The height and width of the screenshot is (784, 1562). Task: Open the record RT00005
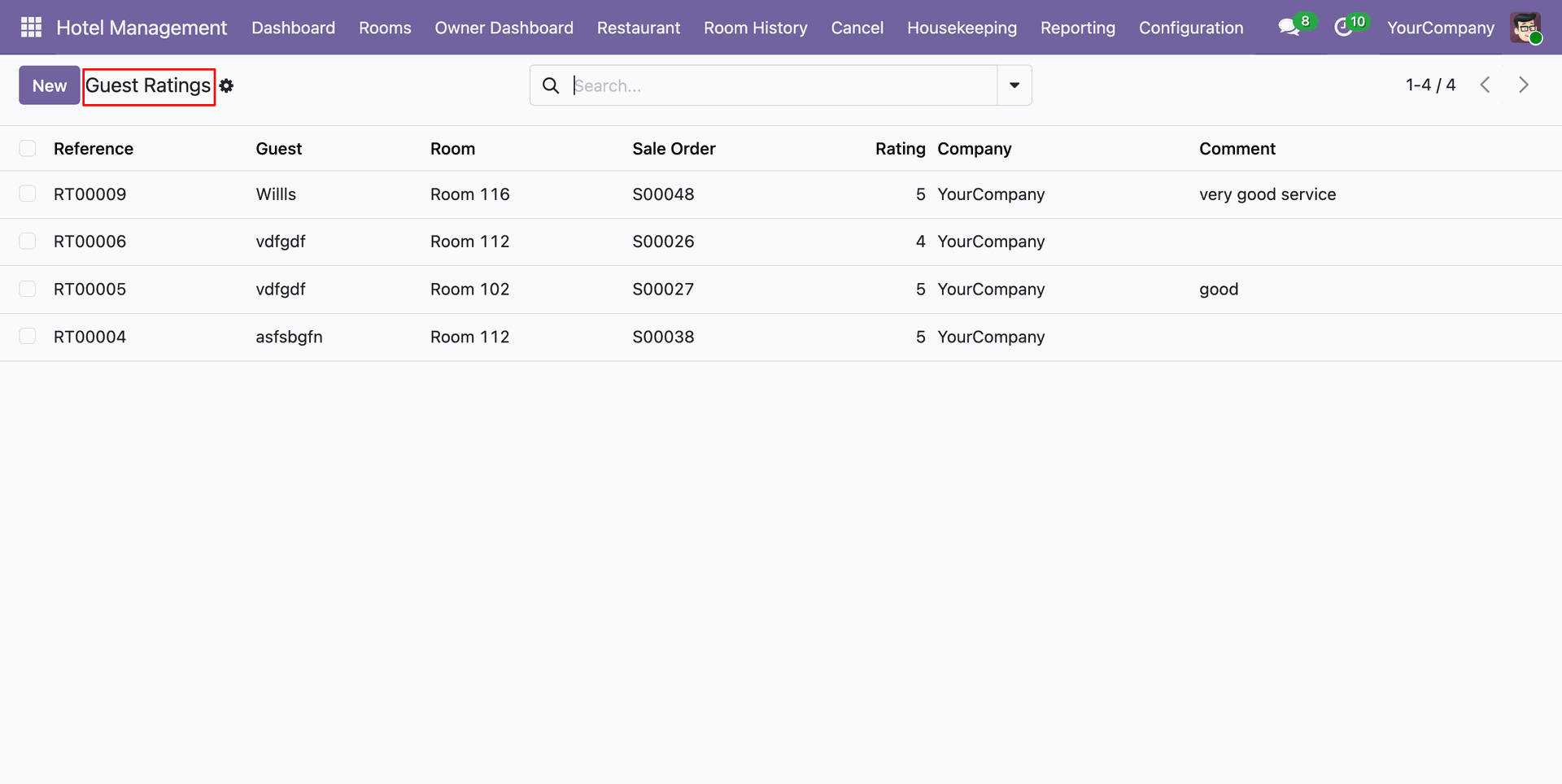[89, 290]
